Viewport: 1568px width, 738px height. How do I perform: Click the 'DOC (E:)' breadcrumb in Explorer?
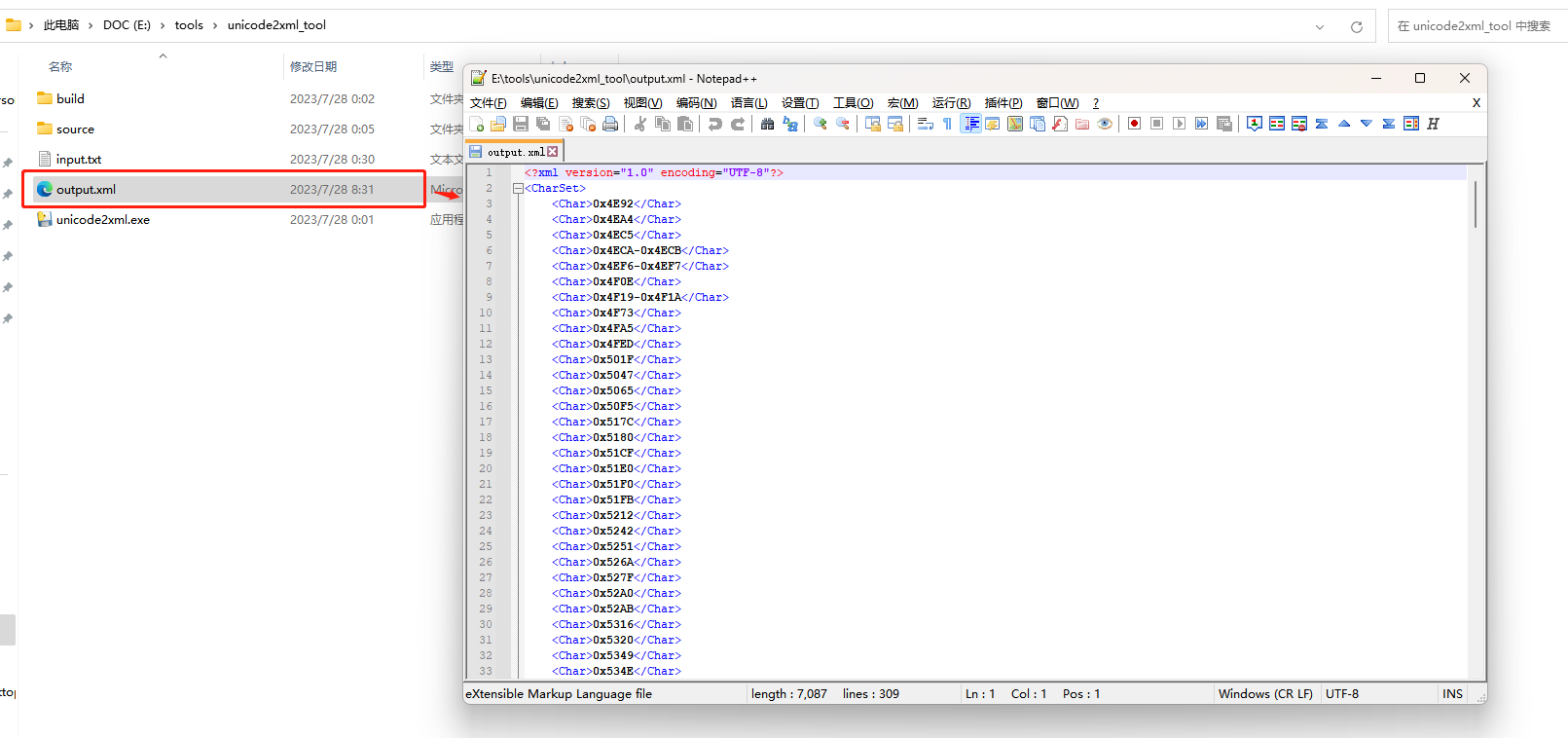coord(127,25)
